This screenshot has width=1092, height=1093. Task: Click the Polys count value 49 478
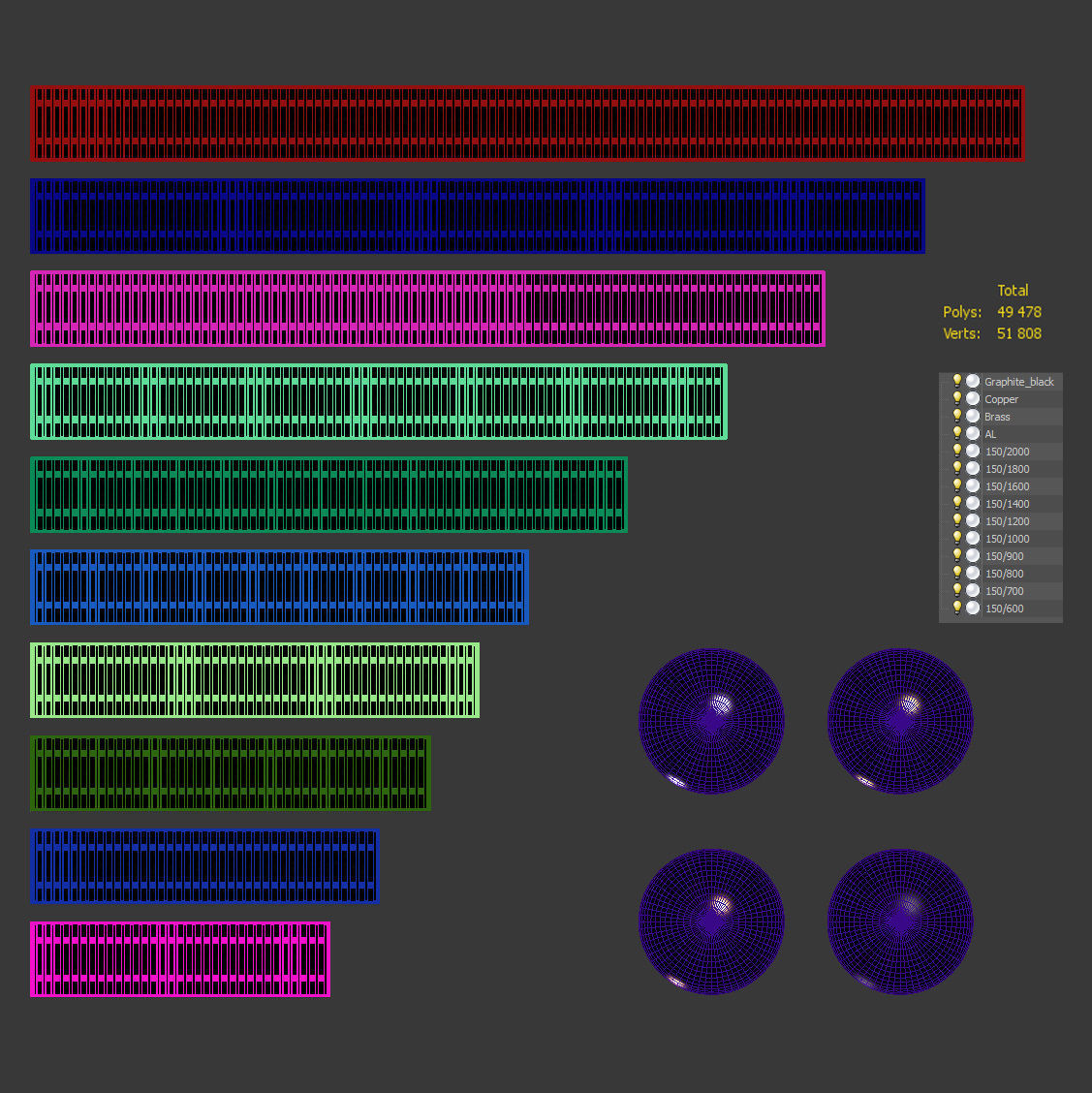(1018, 312)
